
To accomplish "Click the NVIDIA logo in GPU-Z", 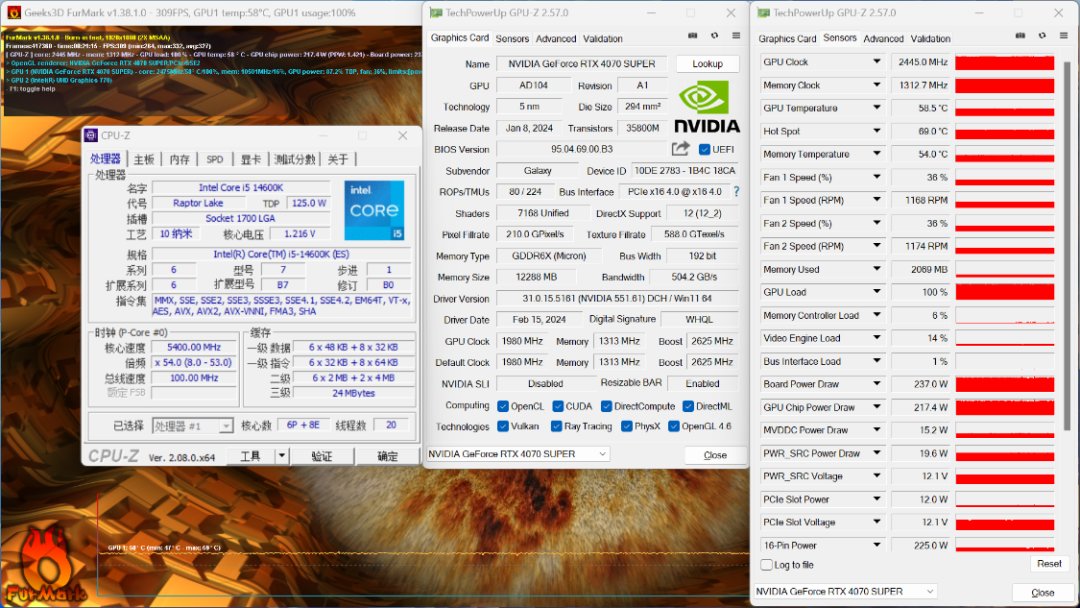I will (707, 107).
